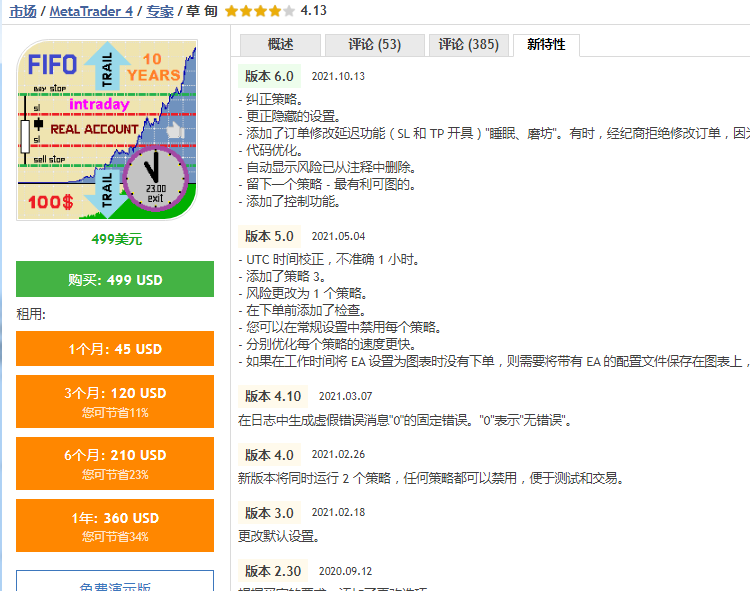
Task: Click the 分别优化每个策略的速度更快 line
Action: 328,344
